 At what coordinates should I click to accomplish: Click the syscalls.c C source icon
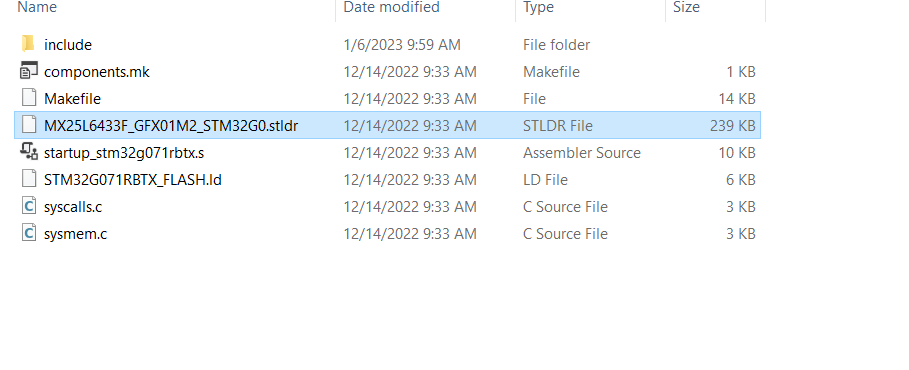pyautogui.click(x=28, y=206)
